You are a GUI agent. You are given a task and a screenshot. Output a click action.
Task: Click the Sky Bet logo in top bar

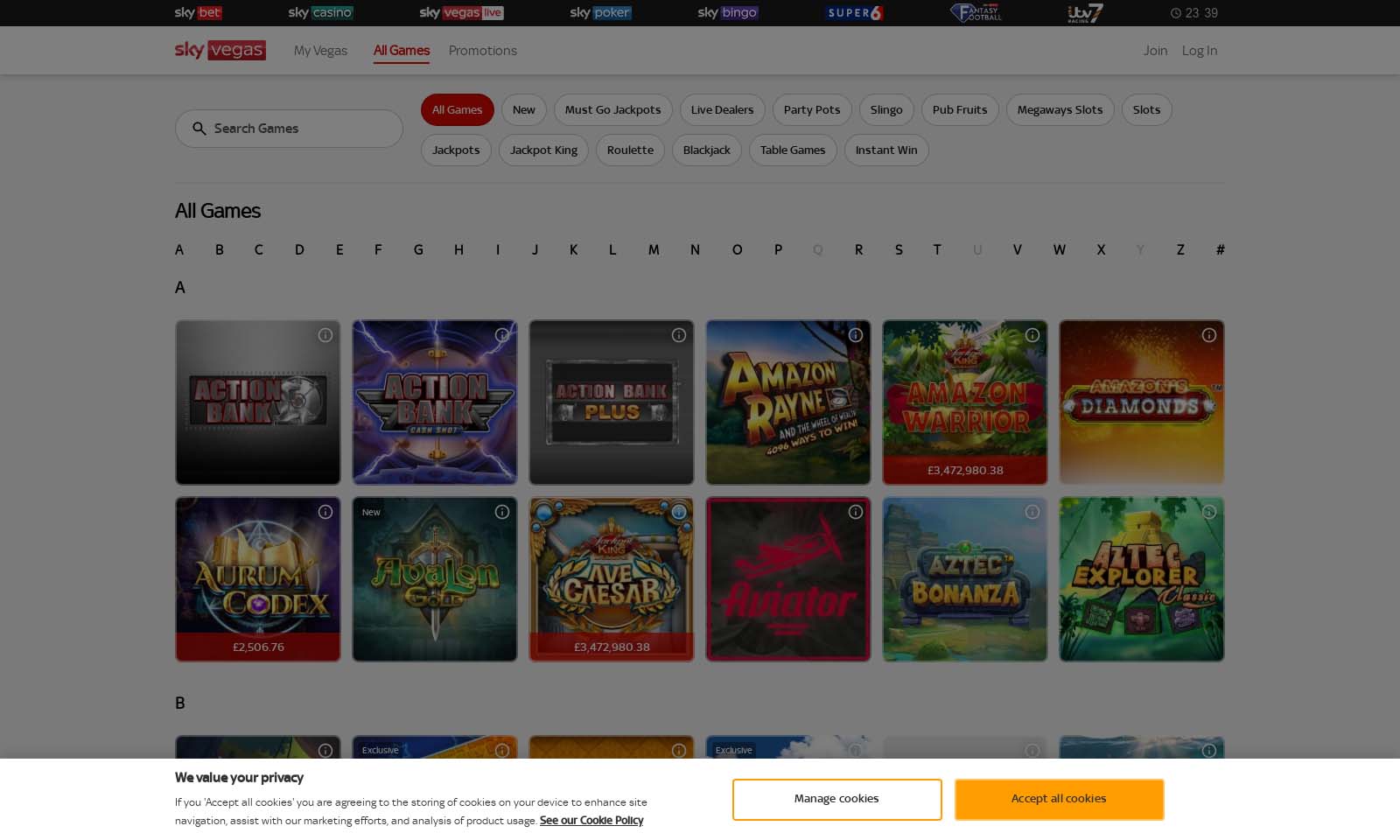click(x=199, y=13)
